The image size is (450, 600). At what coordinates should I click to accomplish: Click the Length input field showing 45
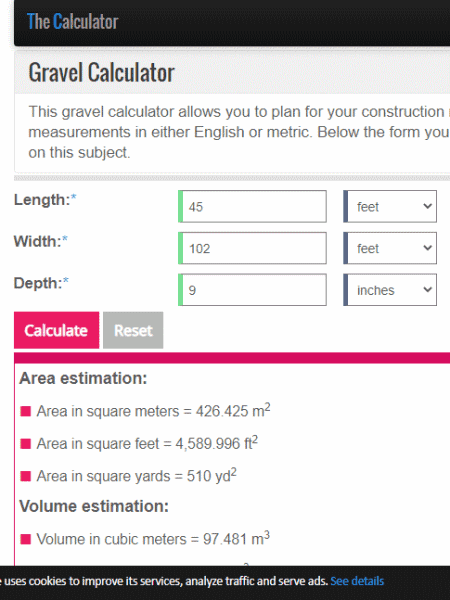253,206
